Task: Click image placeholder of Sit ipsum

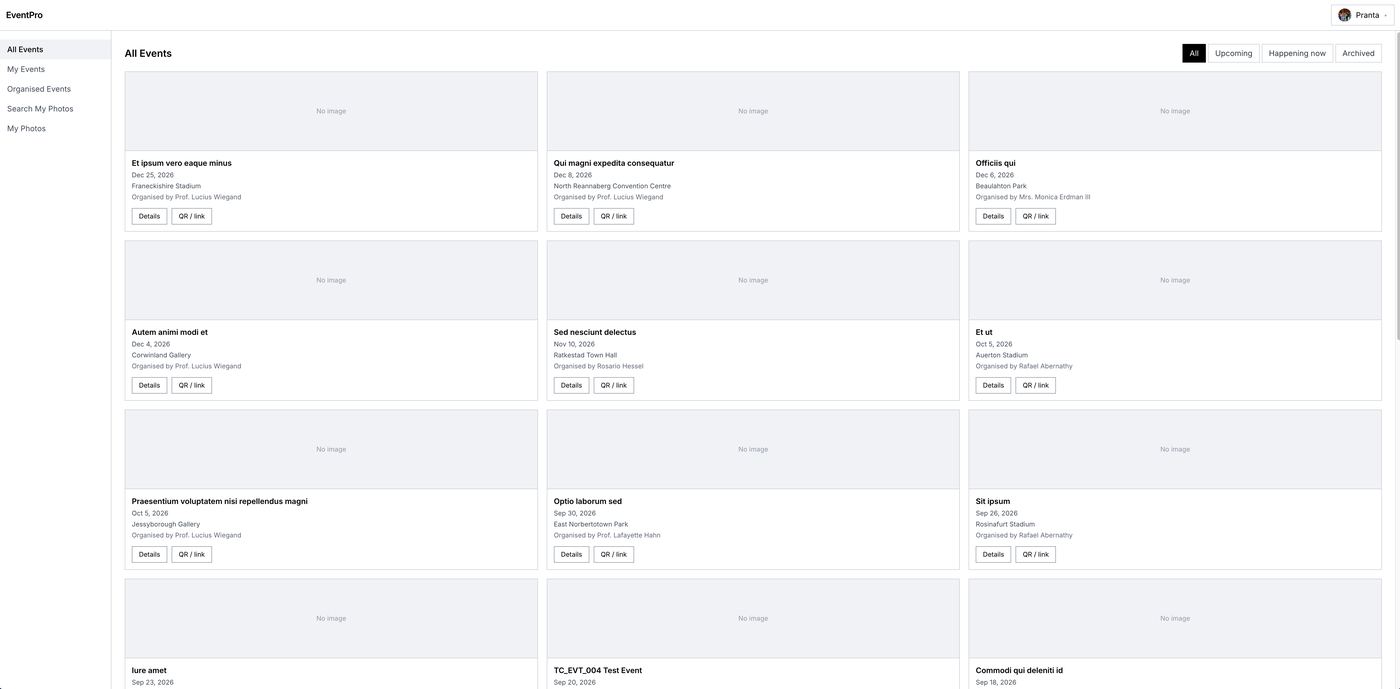Action: 1175,449
